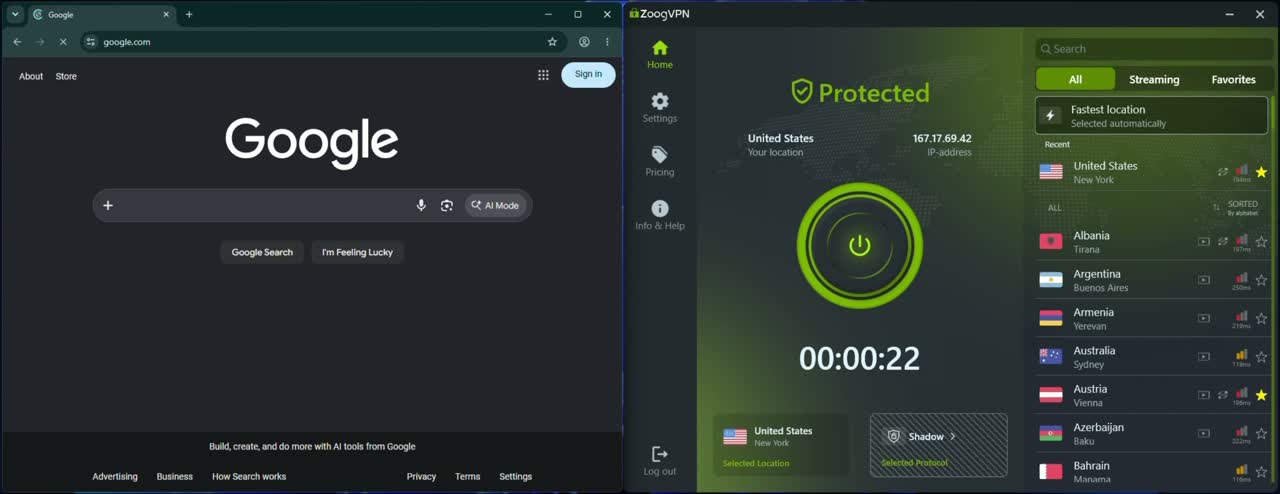Click the Protected shield status icon
The image size is (1280, 494).
coord(801,92)
